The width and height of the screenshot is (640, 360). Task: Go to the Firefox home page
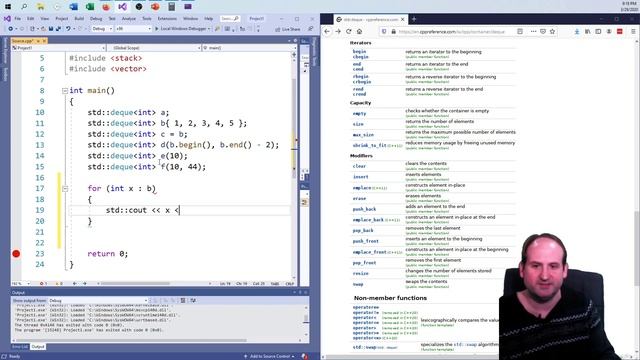[360, 31]
